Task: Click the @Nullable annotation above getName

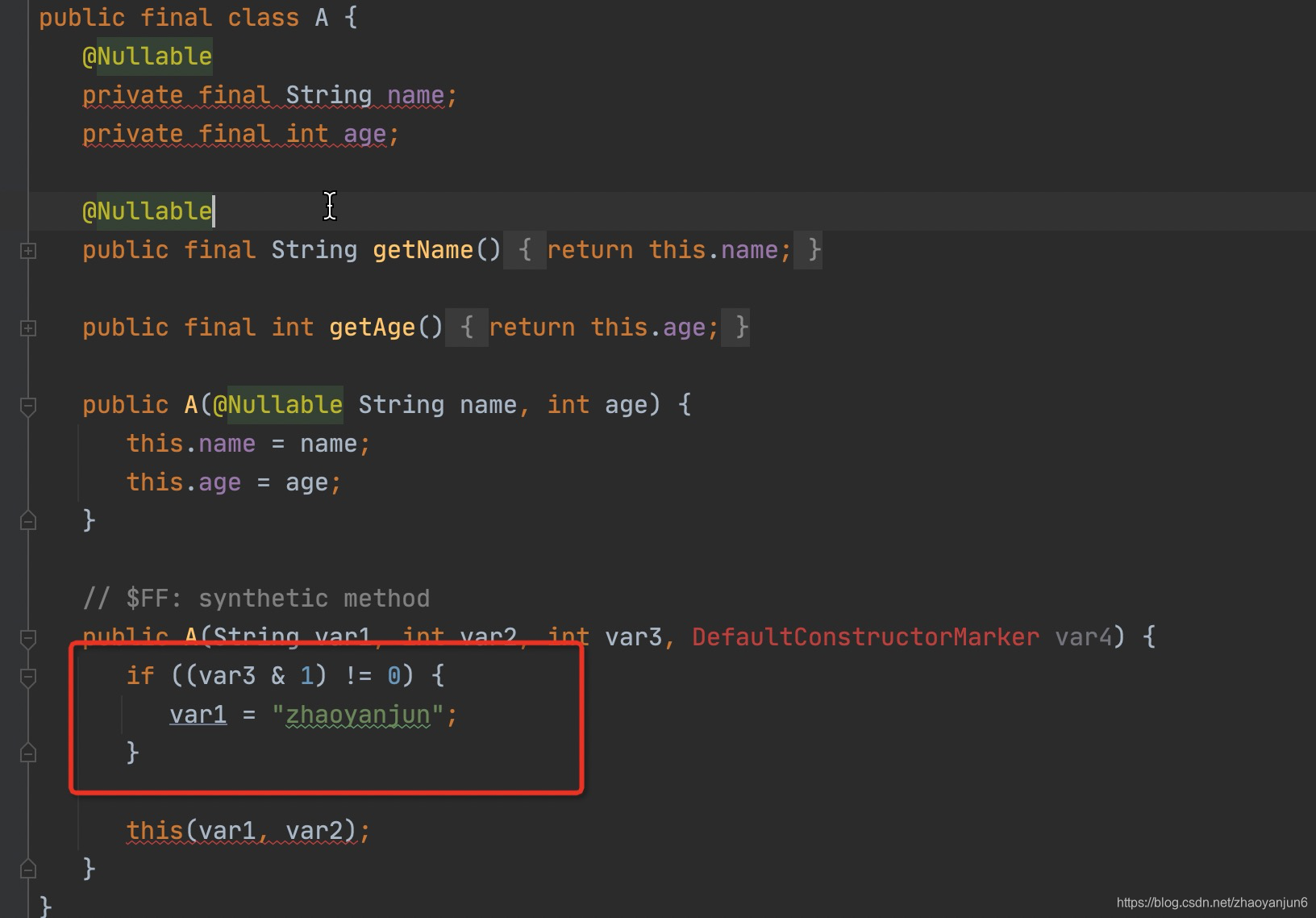Action: pos(147,211)
